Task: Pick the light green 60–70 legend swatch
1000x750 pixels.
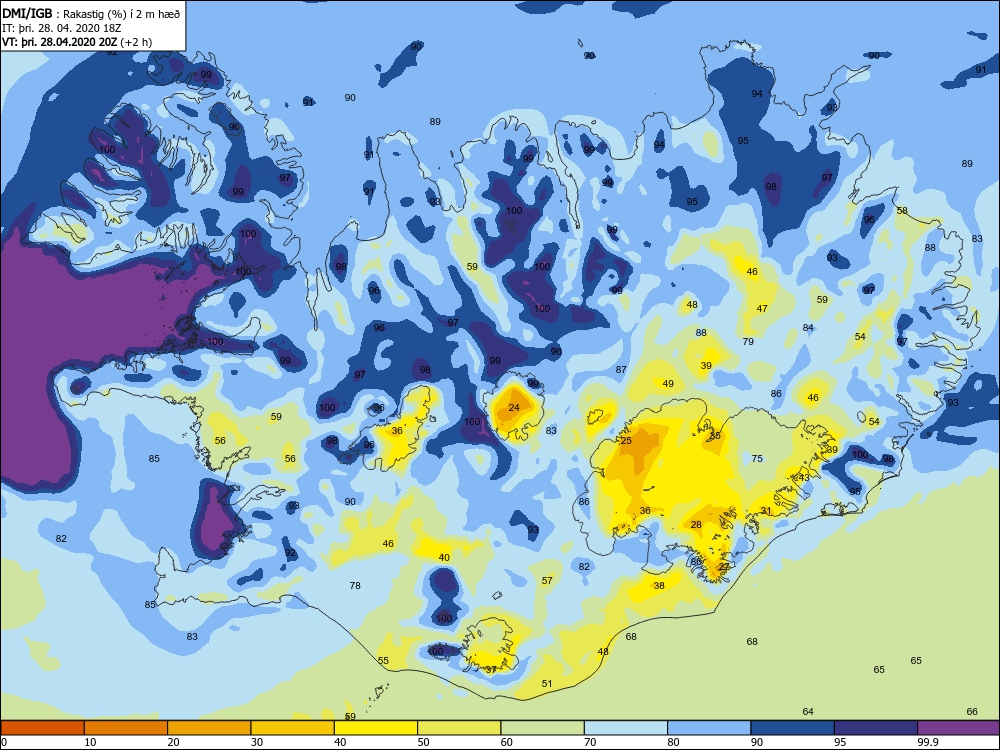Action: coord(543,728)
